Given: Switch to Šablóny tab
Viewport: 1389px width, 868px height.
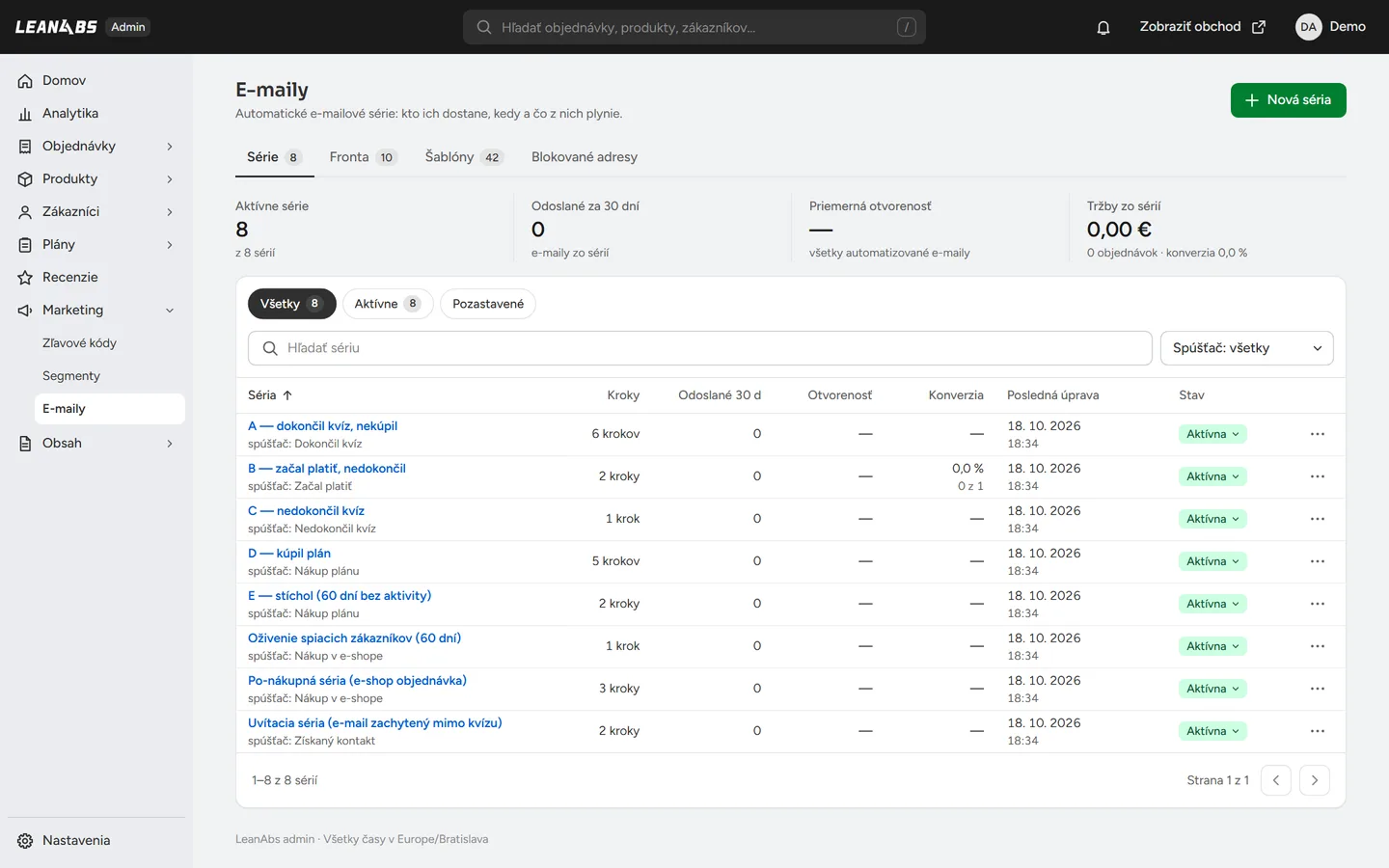Looking at the screenshot, I should pos(464,157).
